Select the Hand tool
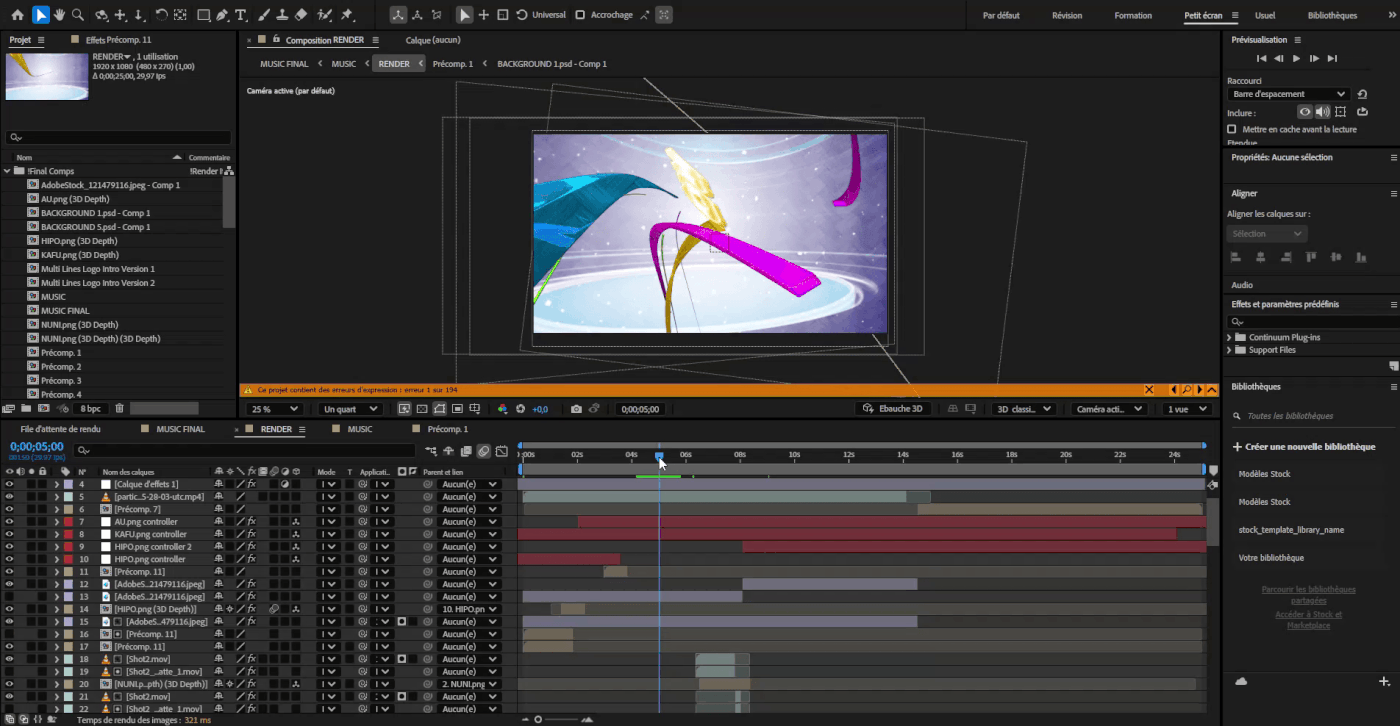 coord(59,14)
